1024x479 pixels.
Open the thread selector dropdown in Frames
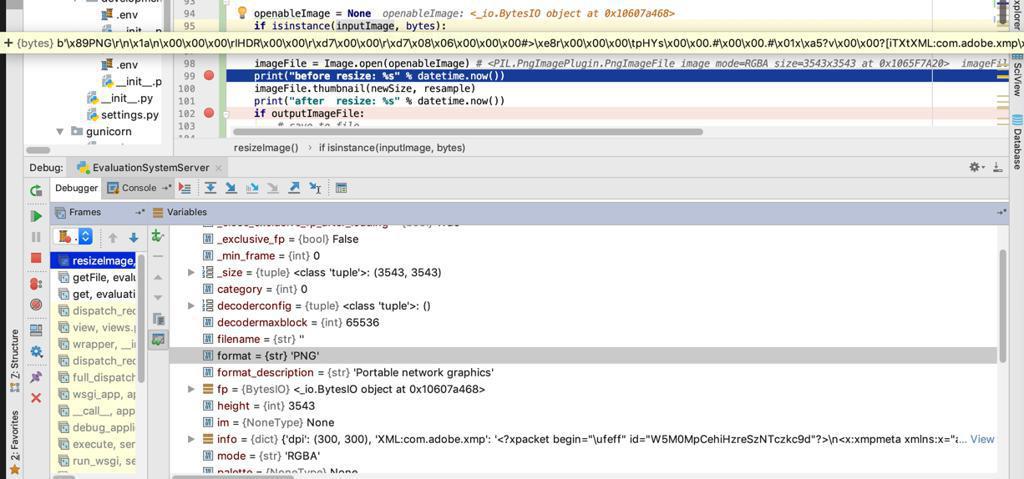(x=73, y=237)
